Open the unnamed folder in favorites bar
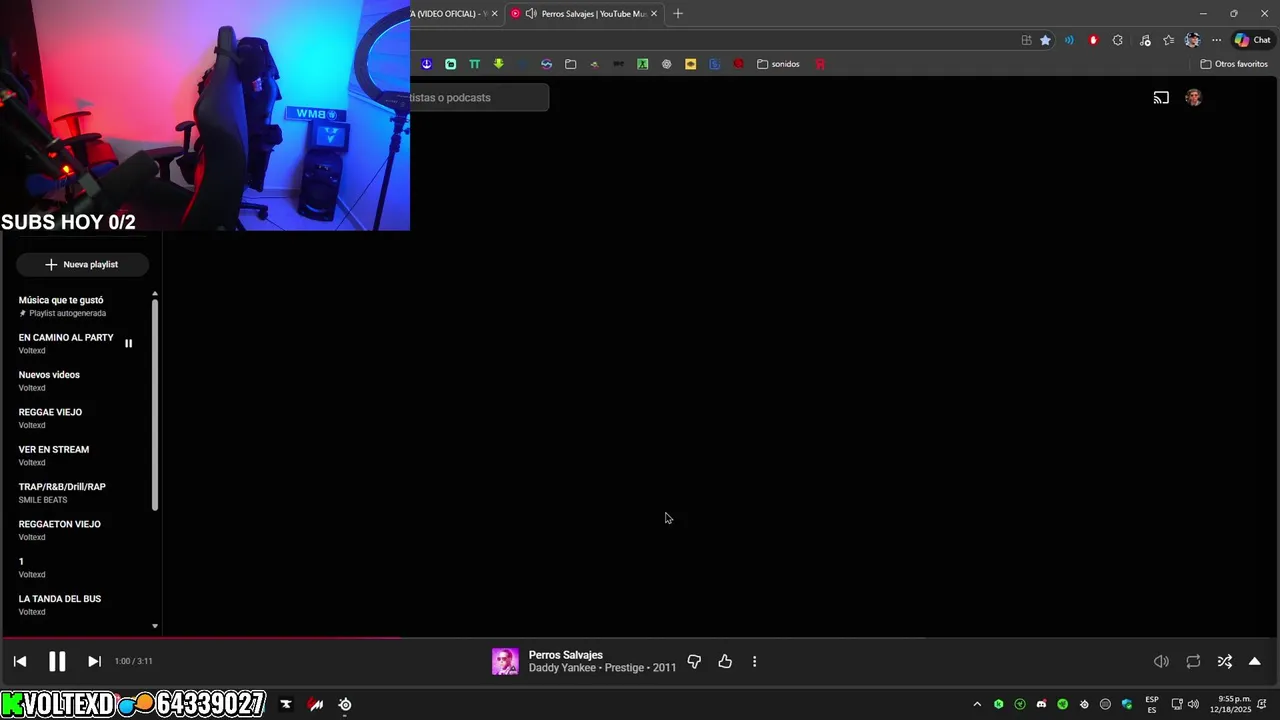This screenshot has height=720, width=1280. tap(570, 64)
